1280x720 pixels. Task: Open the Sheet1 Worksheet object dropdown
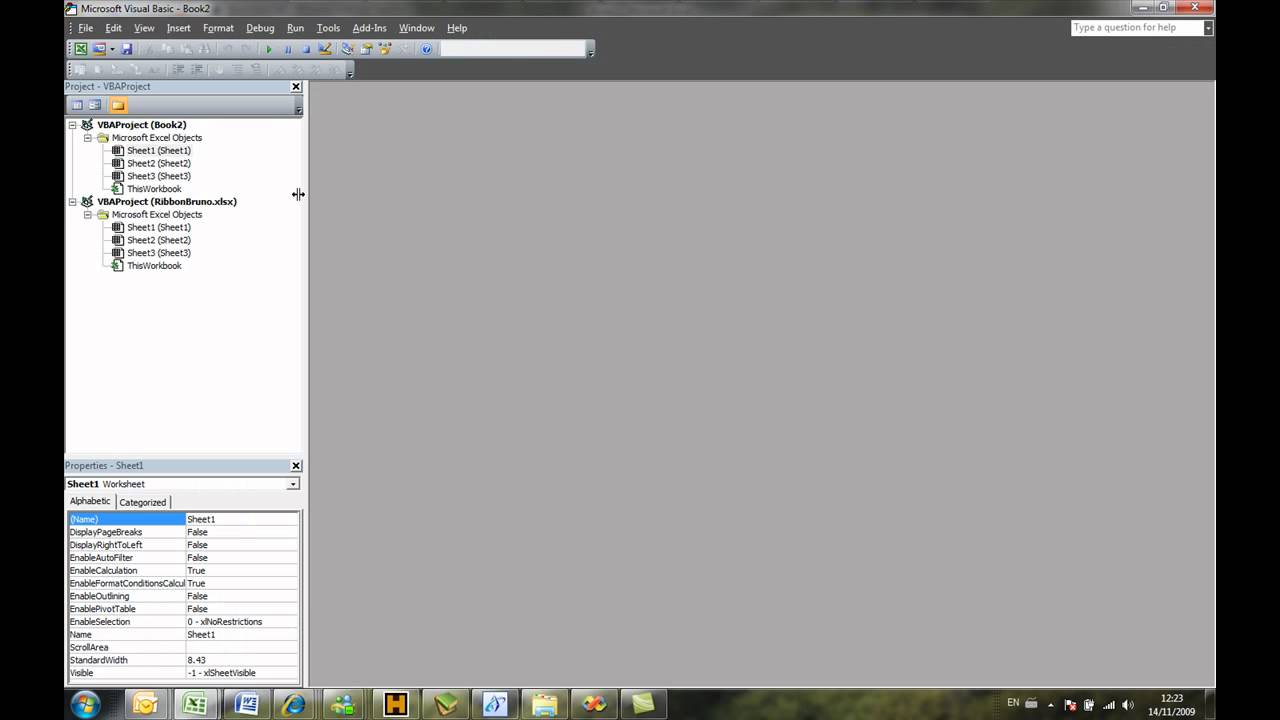(x=292, y=484)
